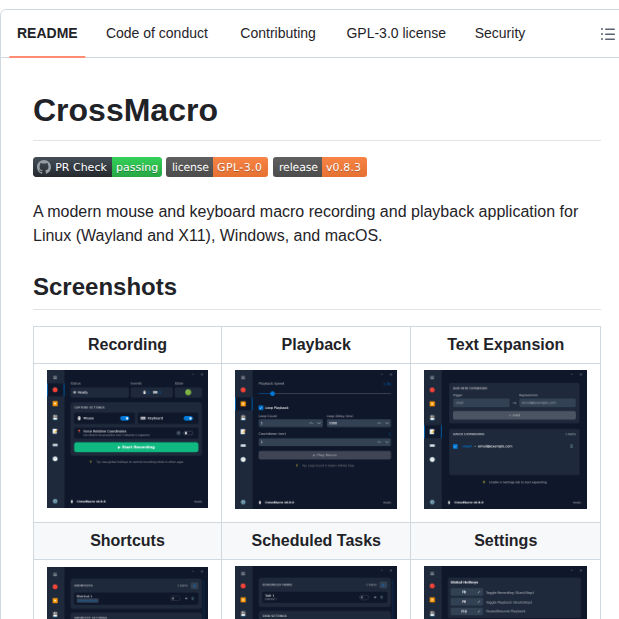Click the Shortcuts table header
This screenshot has height=619, width=619.
[128, 540]
